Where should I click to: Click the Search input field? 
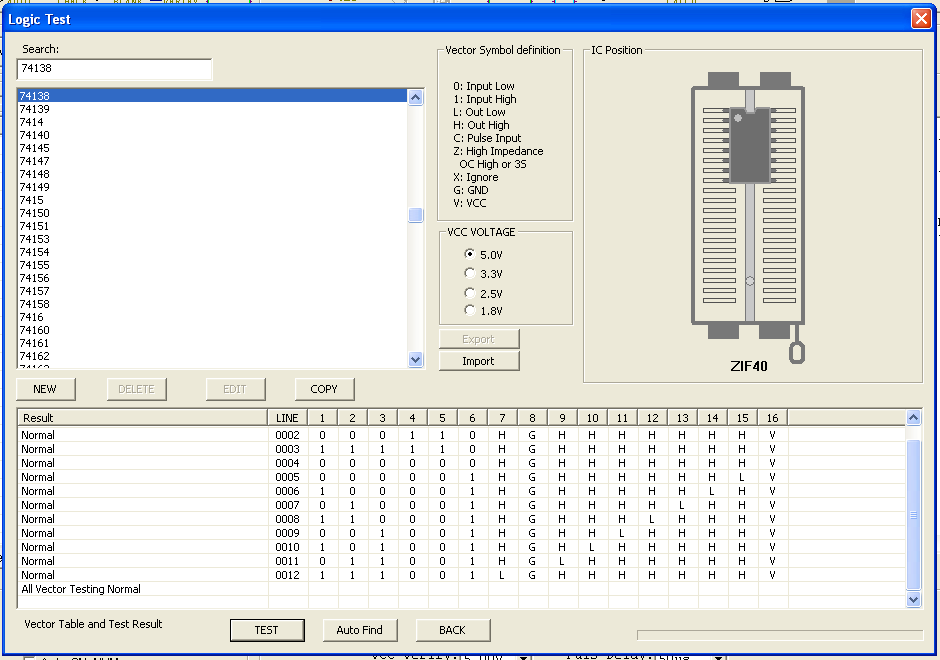[x=115, y=69]
